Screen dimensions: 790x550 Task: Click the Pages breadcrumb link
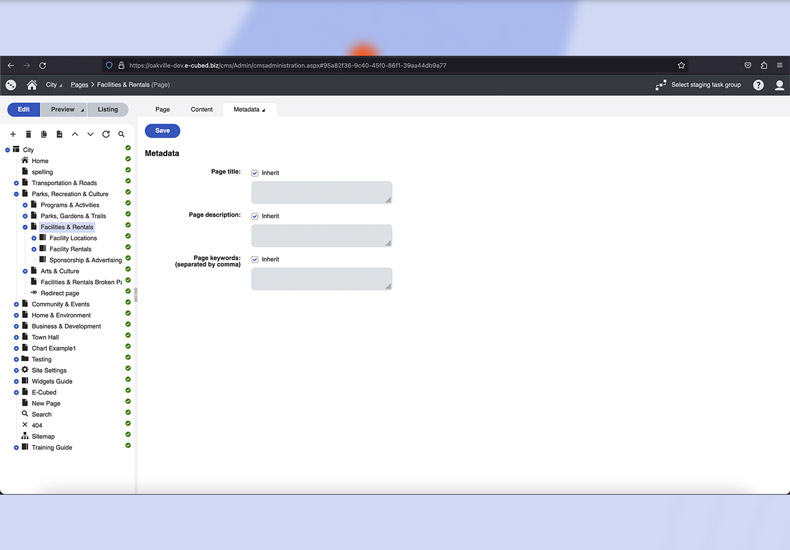pos(79,85)
